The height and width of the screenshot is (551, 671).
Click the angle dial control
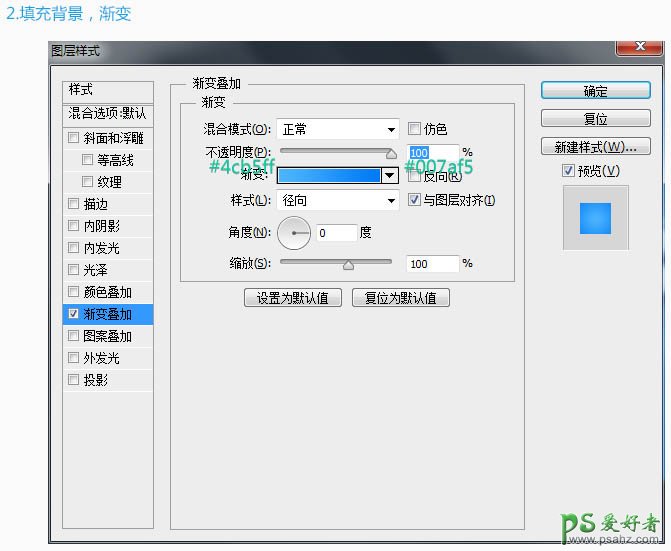click(294, 233)
